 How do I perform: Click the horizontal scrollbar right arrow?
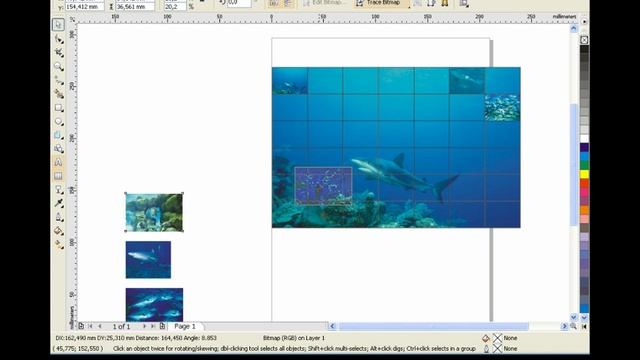coord(564,326)
